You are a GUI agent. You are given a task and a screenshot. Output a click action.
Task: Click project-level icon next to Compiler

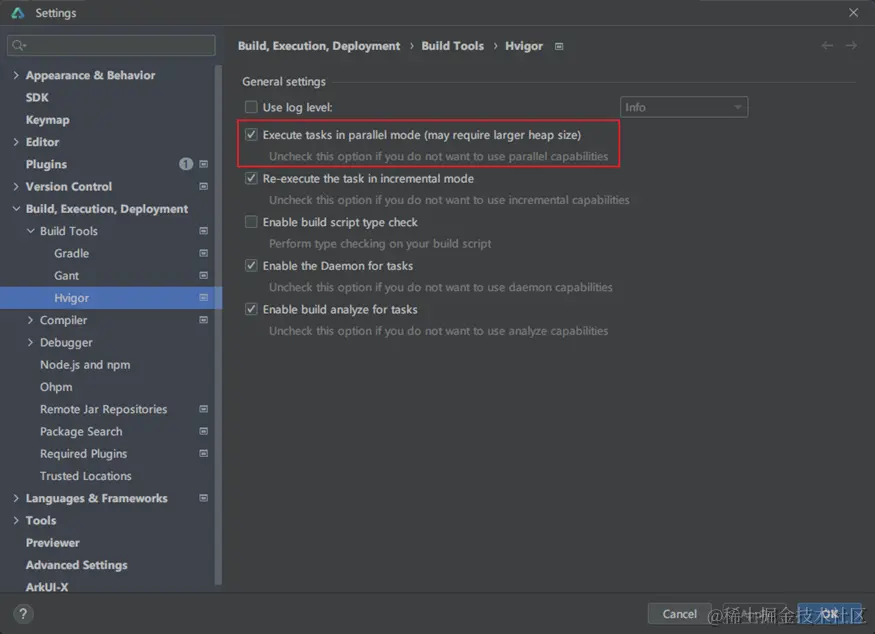(x=204, y=320)
